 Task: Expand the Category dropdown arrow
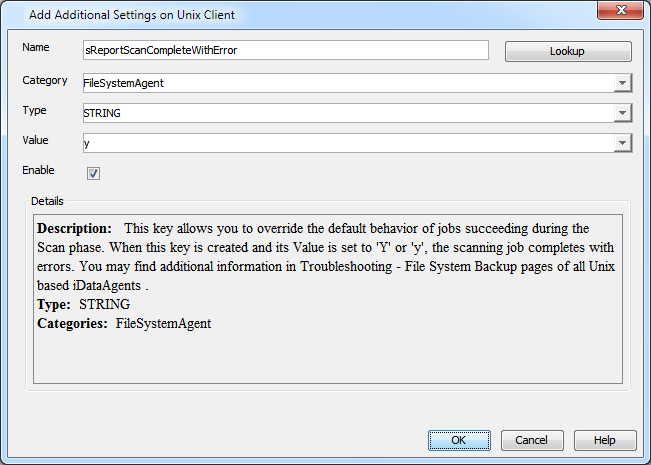point(623,84)
